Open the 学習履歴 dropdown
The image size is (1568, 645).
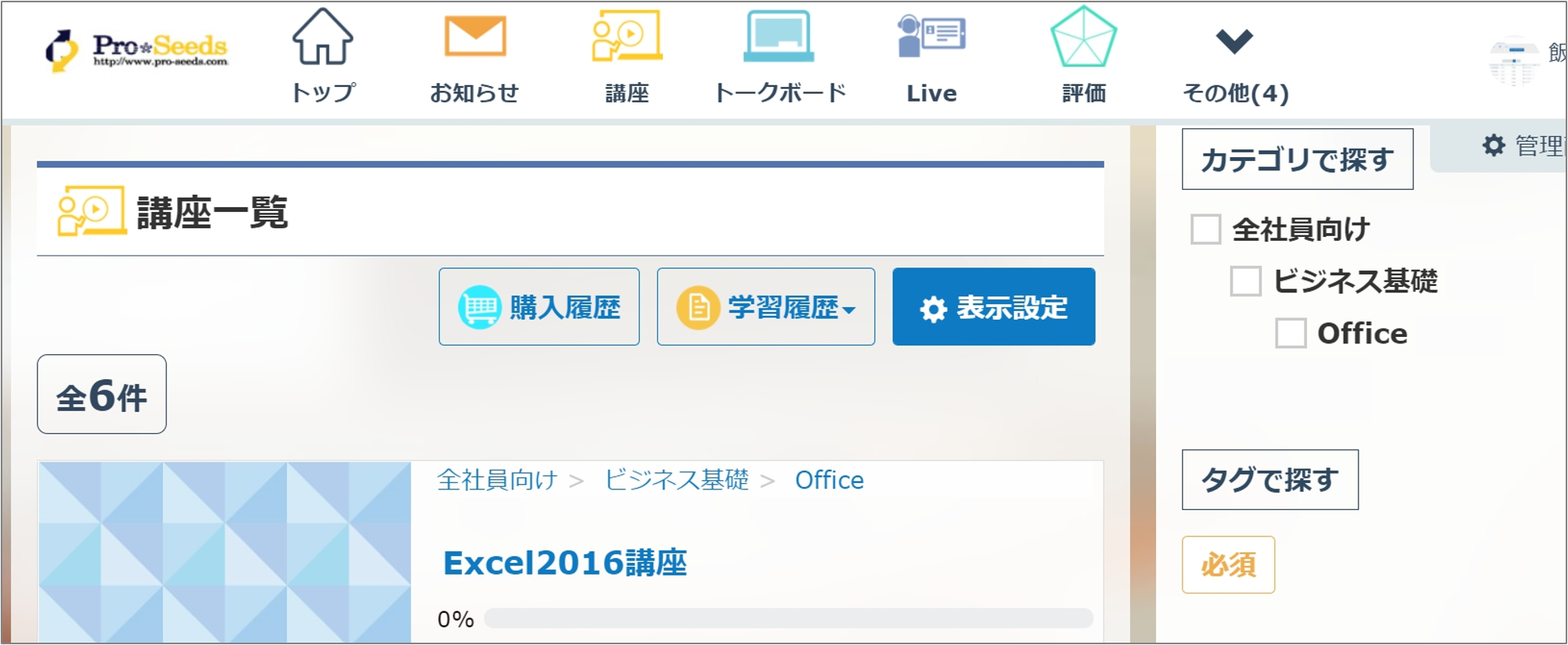click(765, 307)
